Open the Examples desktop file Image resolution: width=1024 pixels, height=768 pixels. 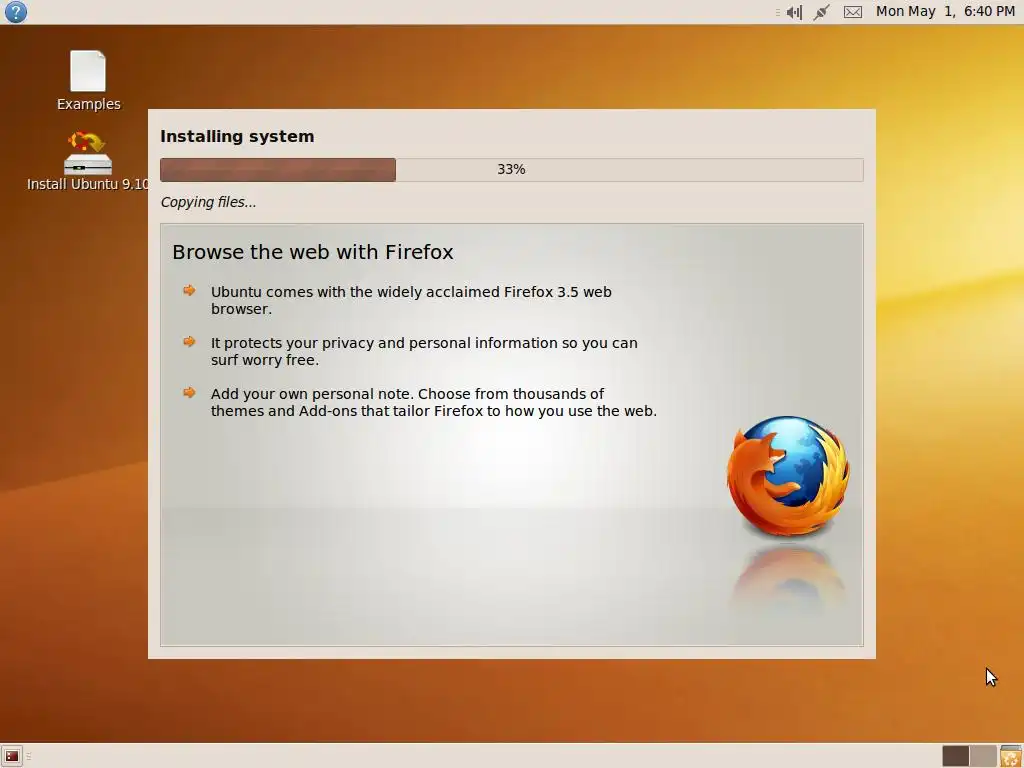click(88, 80)
